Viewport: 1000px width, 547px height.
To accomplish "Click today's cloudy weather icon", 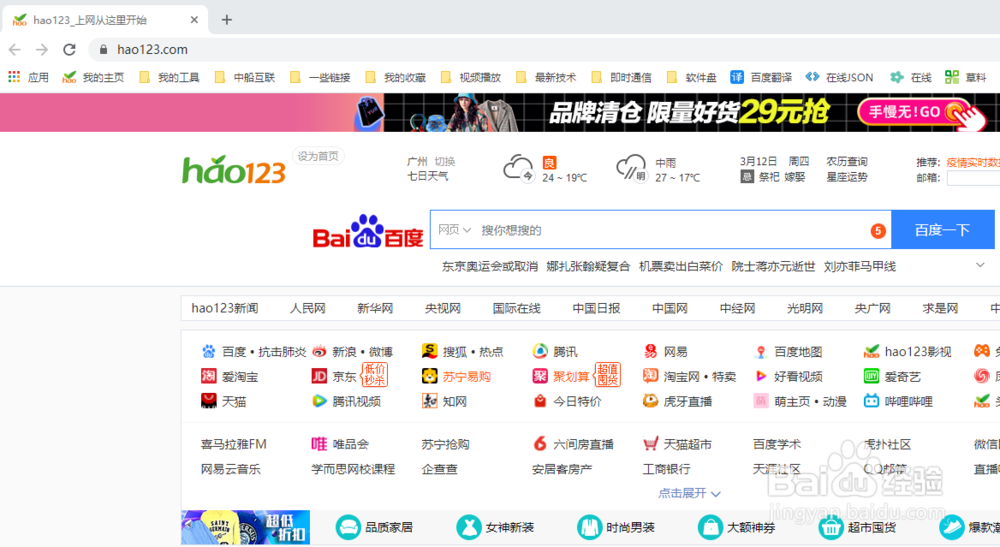I will [518, 168].
